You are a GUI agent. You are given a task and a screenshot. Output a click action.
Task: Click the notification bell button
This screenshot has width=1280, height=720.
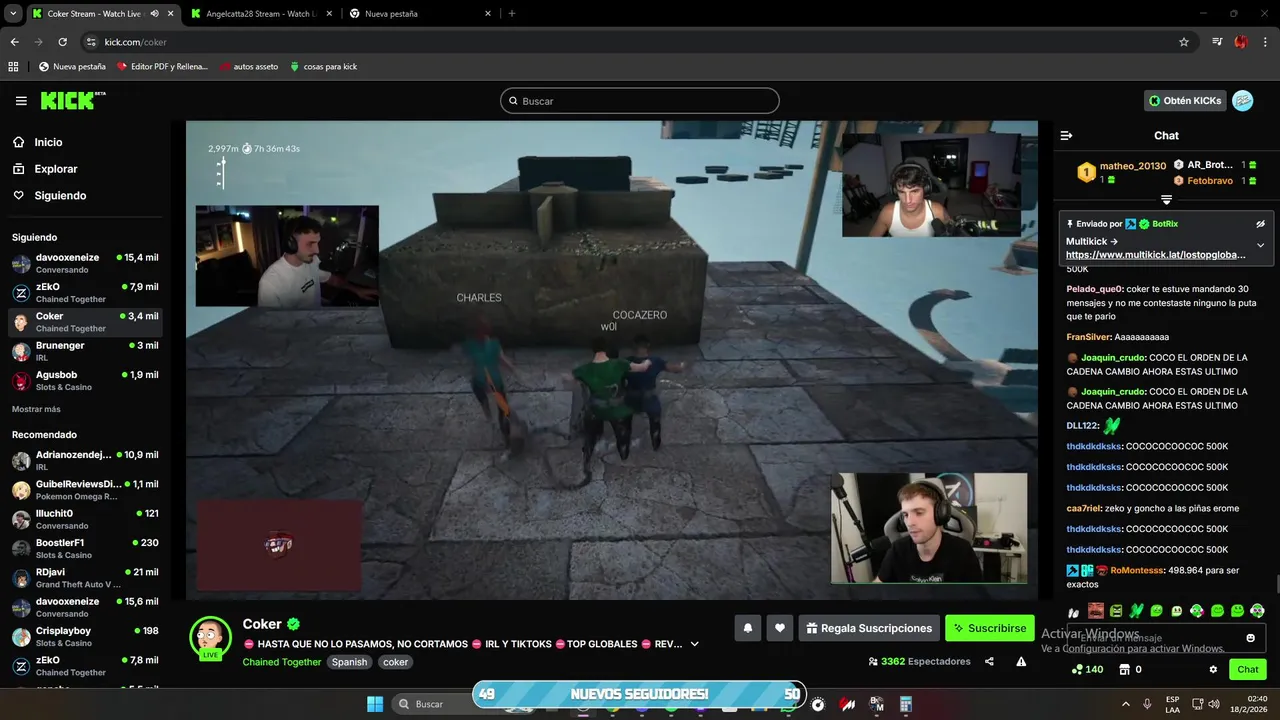747,628
